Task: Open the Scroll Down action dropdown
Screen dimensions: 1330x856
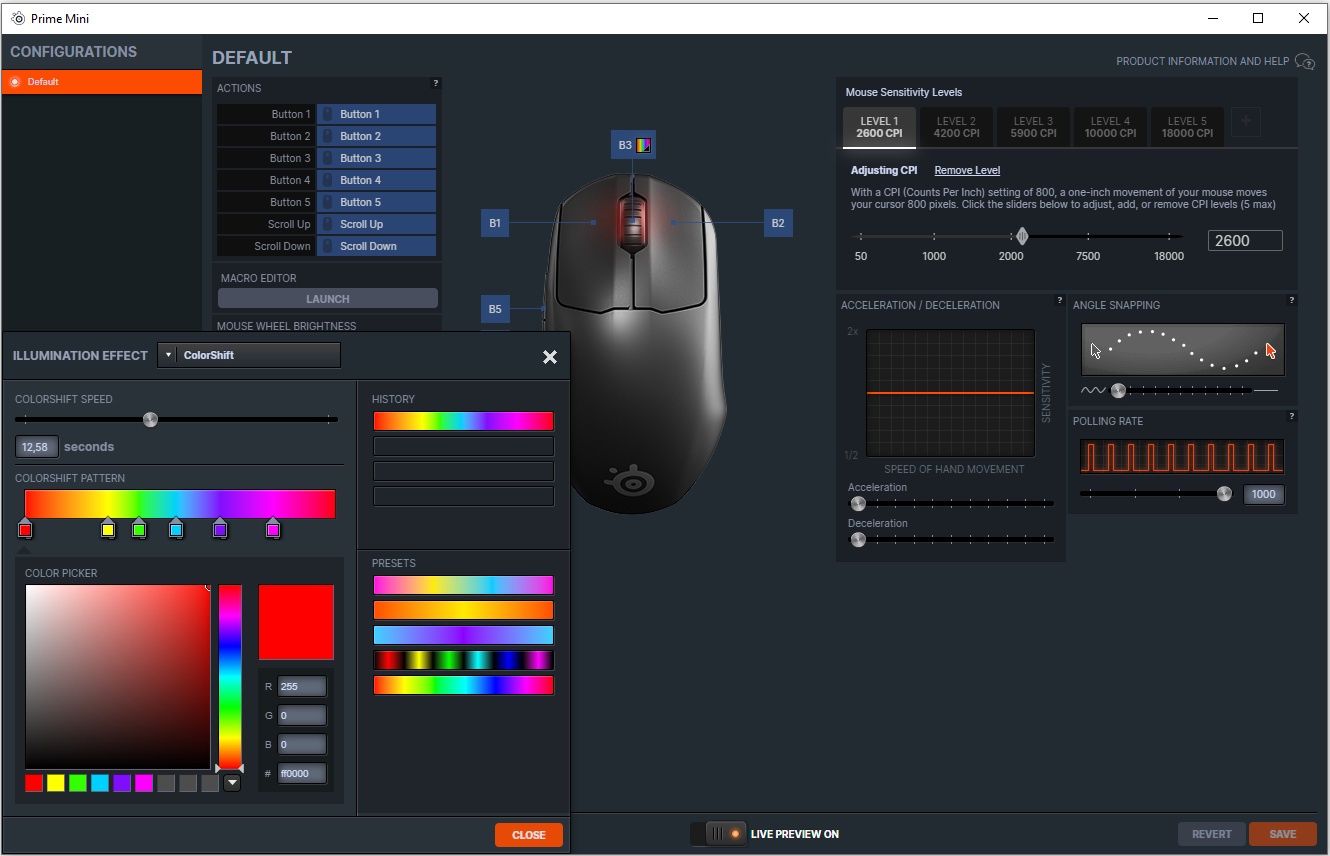Action: 376,246
